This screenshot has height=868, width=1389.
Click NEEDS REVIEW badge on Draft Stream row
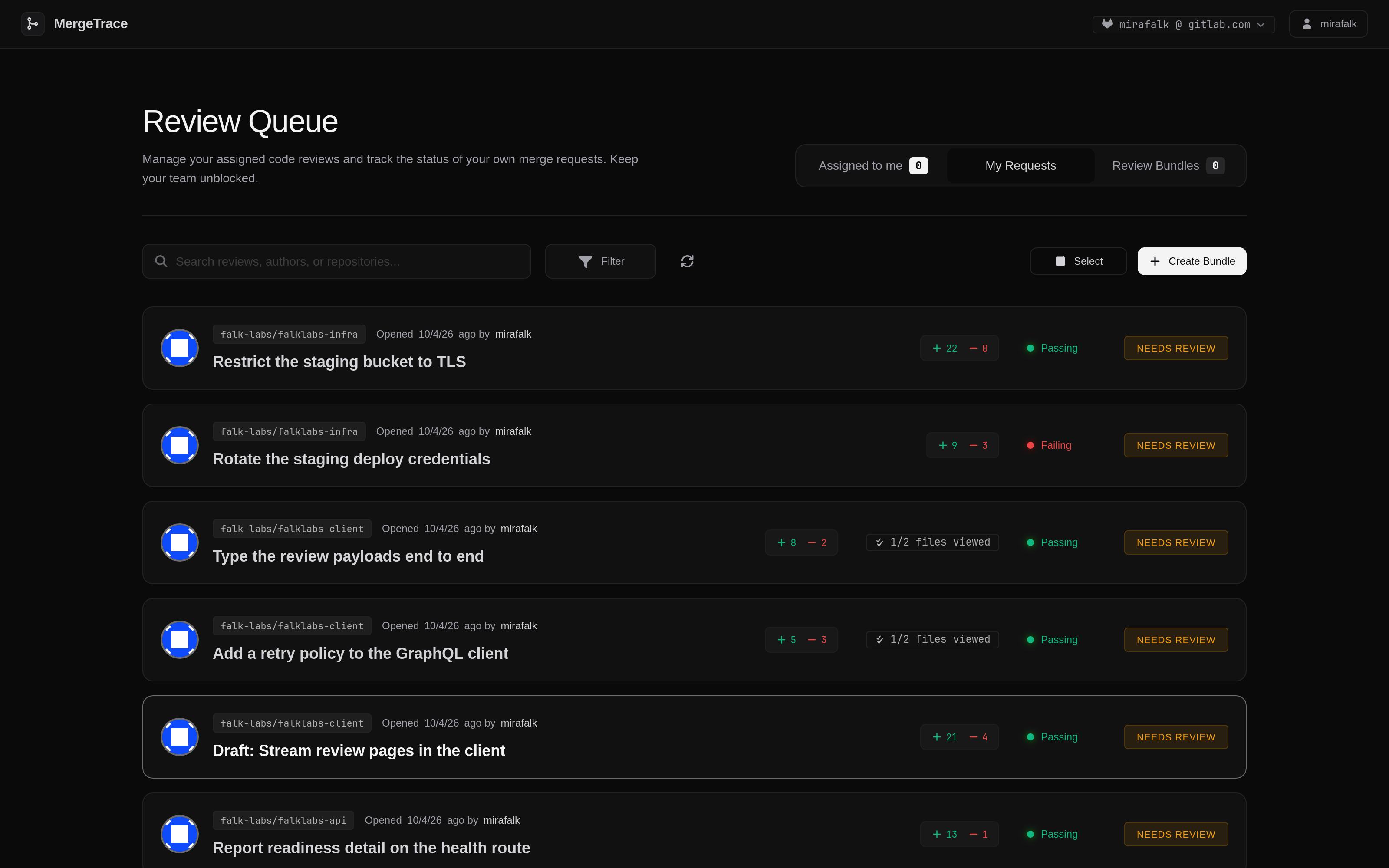(x=1175, y=737)
